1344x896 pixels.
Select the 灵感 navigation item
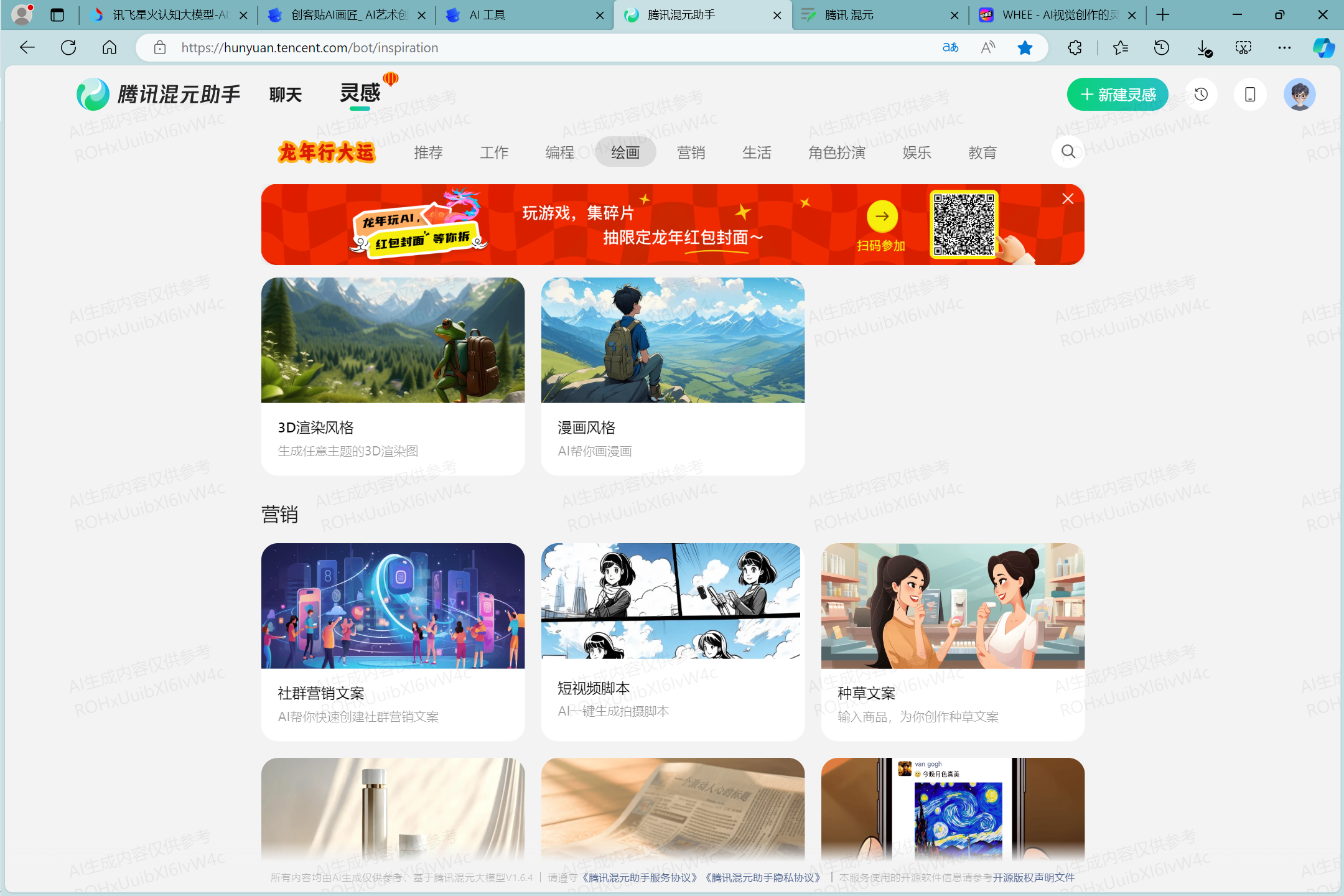(360, 93)
